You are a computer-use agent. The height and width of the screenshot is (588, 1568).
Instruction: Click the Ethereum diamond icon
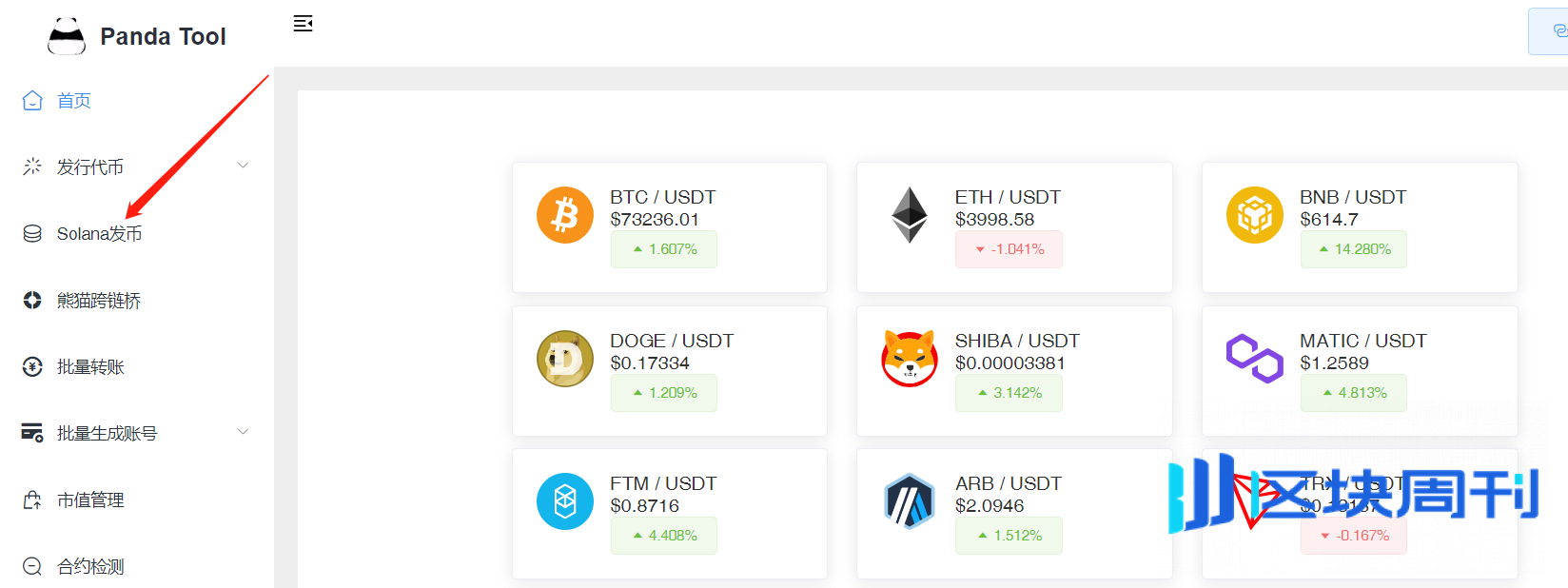point(910,215)
